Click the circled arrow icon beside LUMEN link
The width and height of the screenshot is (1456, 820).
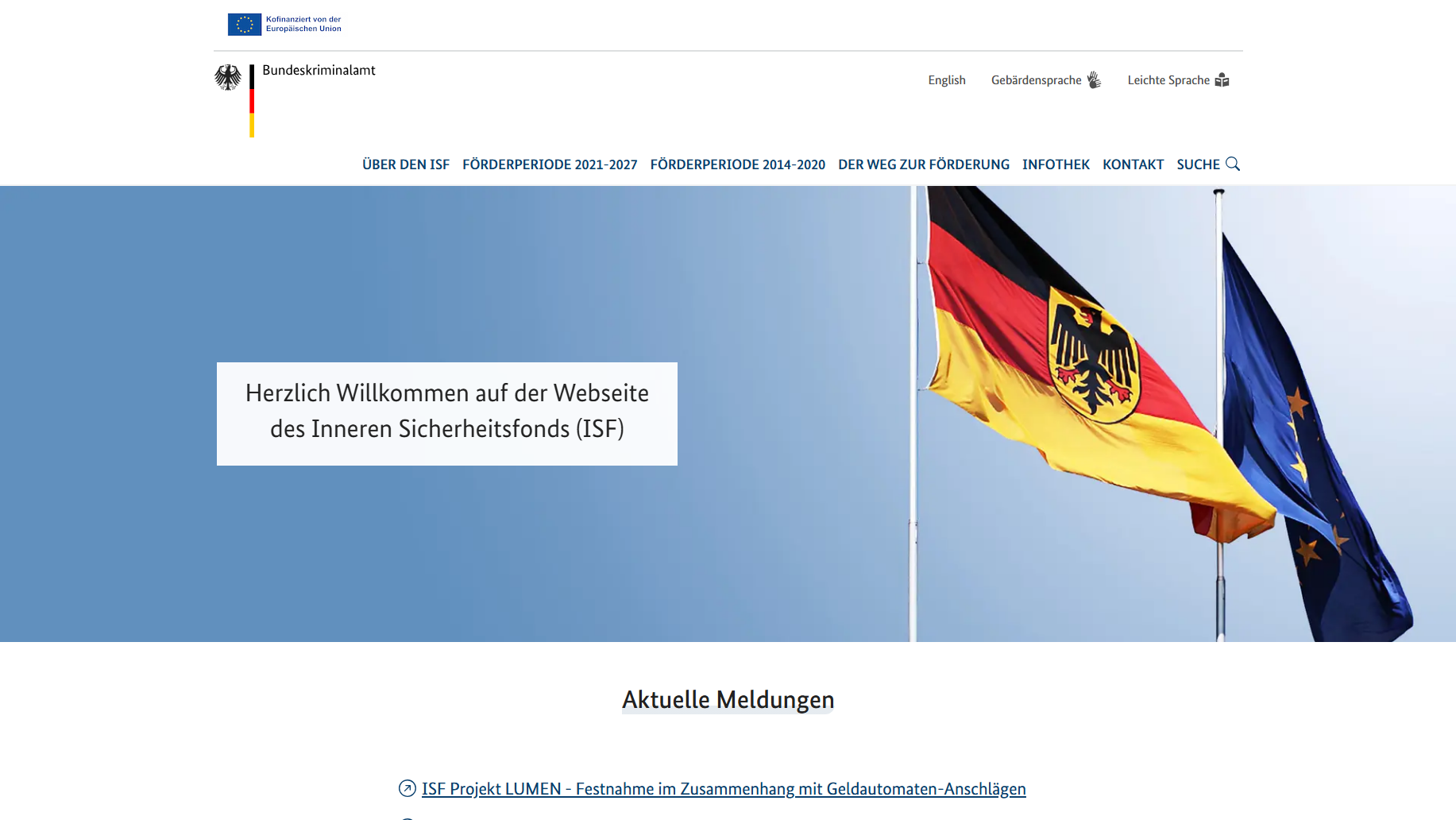tap(407, 788)
